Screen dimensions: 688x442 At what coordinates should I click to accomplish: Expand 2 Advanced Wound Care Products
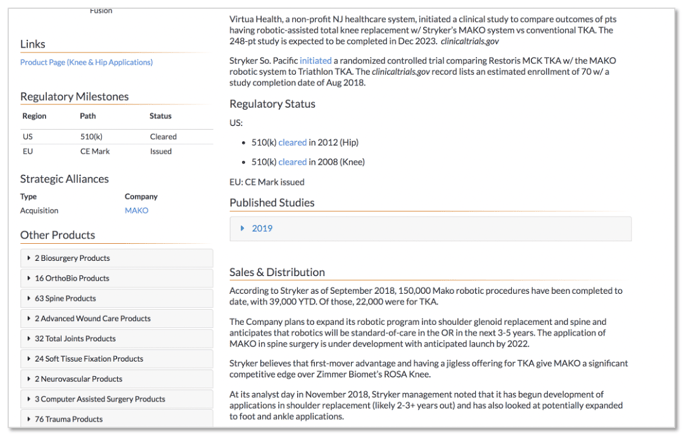117,319
